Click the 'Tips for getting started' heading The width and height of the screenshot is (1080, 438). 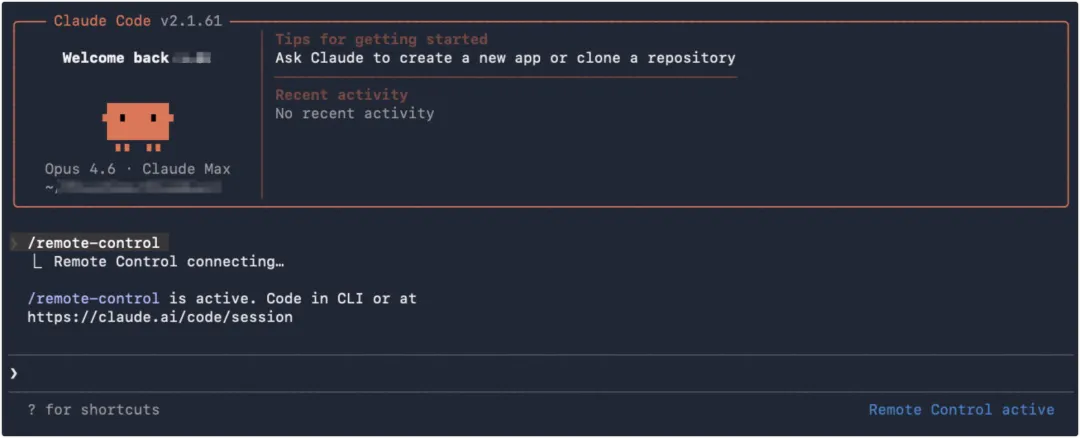click(381, 39)
